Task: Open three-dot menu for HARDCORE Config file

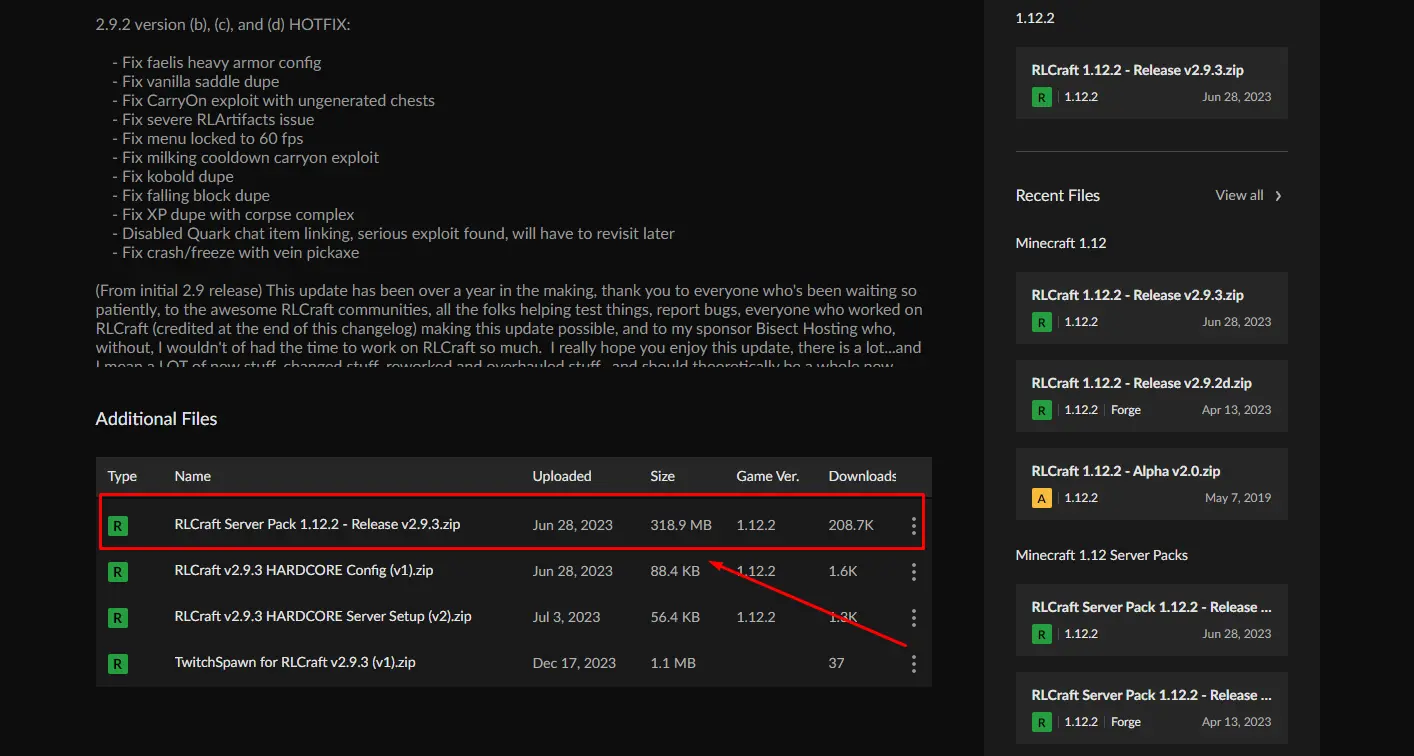Action: (913, 572)
